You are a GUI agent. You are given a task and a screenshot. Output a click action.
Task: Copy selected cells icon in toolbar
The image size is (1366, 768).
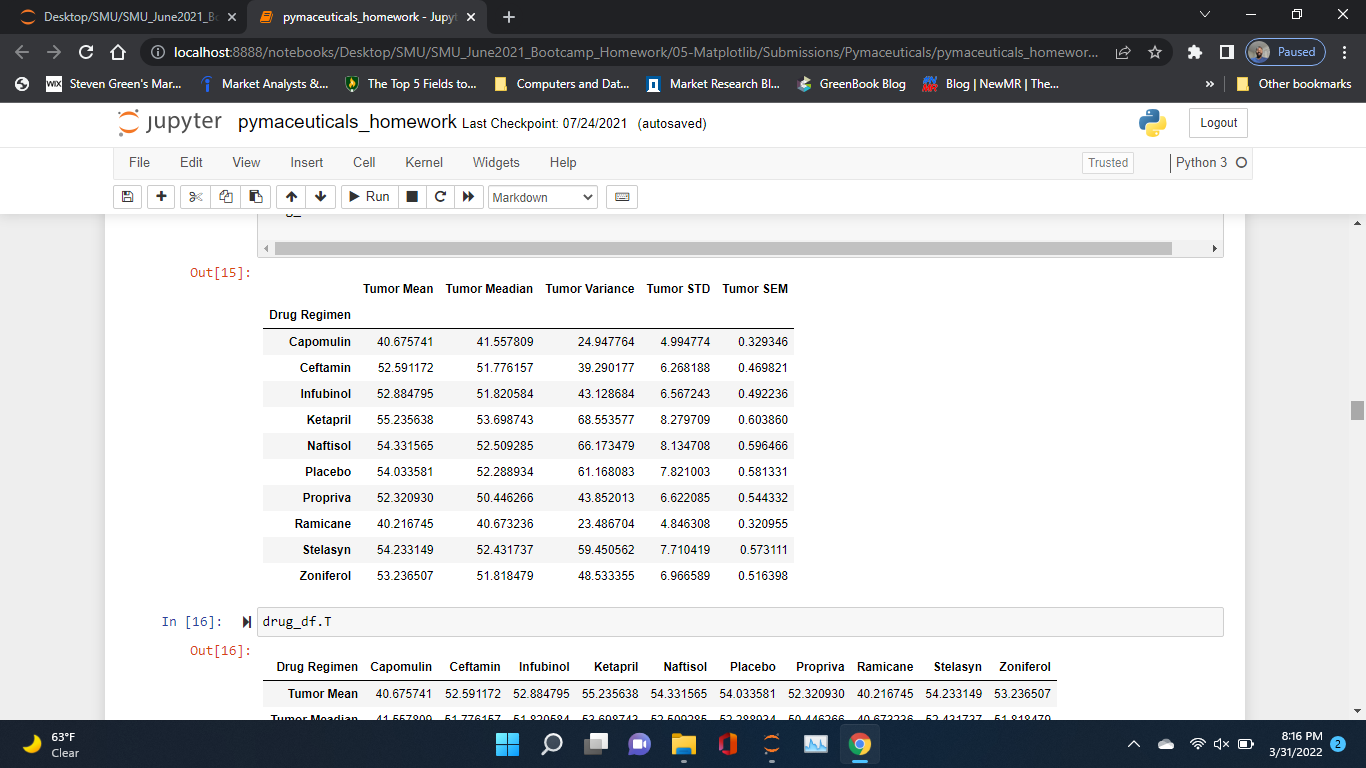coord(226,197)
